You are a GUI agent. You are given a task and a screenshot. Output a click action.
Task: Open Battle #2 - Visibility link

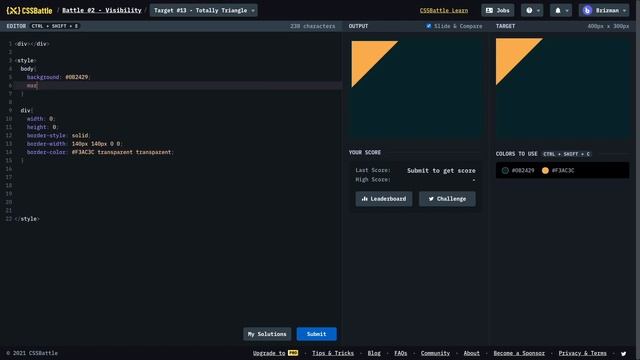pos(102,10)
